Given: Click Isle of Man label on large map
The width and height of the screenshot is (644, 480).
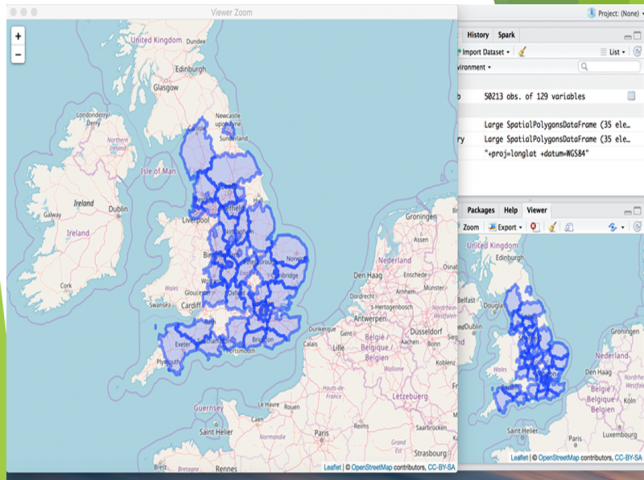Looking at the screenshot, I should click(158, 171).
